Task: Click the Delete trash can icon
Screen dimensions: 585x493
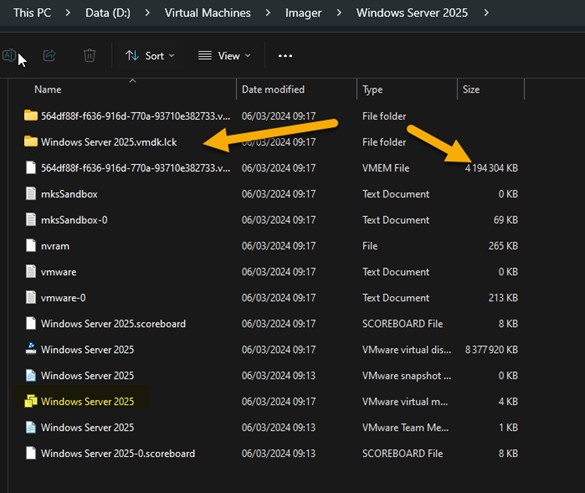Action: point(90,56)
